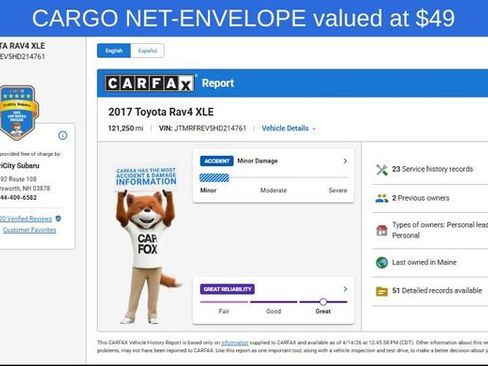Select the '2017 Toyota Rav4 XLE' heading
Viewport: 488px width, 366px height.
pos(161,112)
